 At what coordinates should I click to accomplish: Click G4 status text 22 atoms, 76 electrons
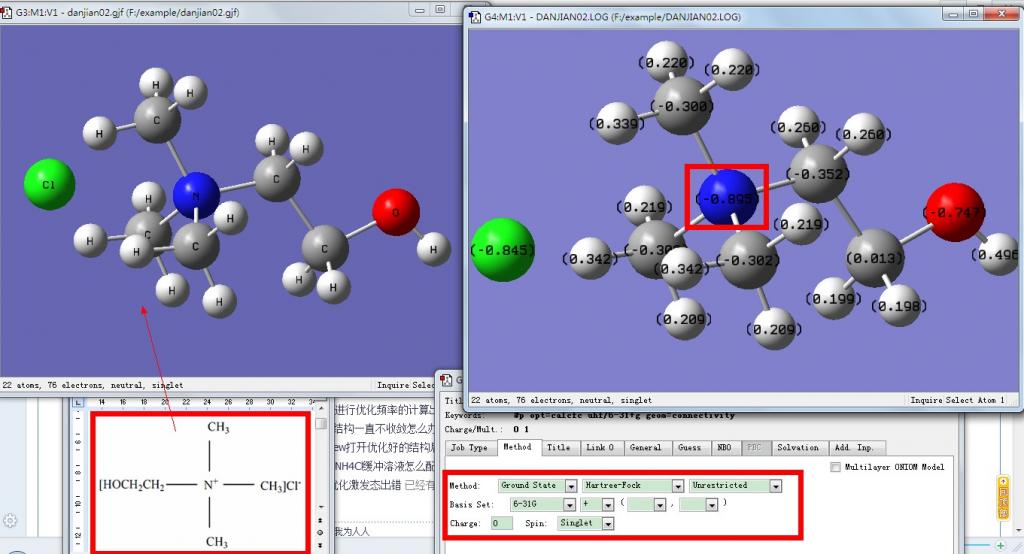point(561,400)
